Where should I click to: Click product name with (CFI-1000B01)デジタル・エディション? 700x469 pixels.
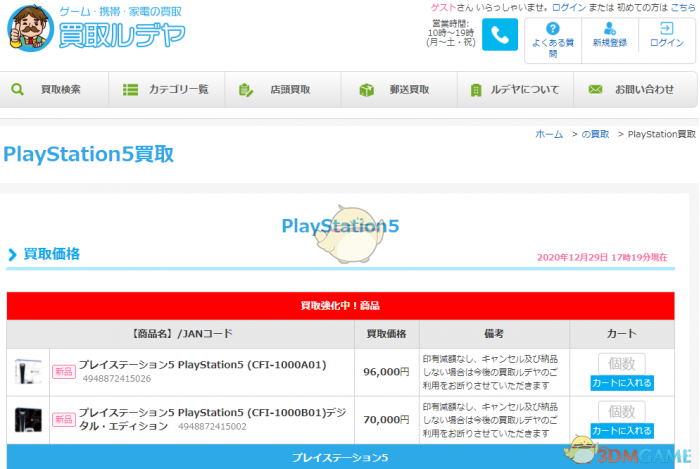(x=212, y=419)
